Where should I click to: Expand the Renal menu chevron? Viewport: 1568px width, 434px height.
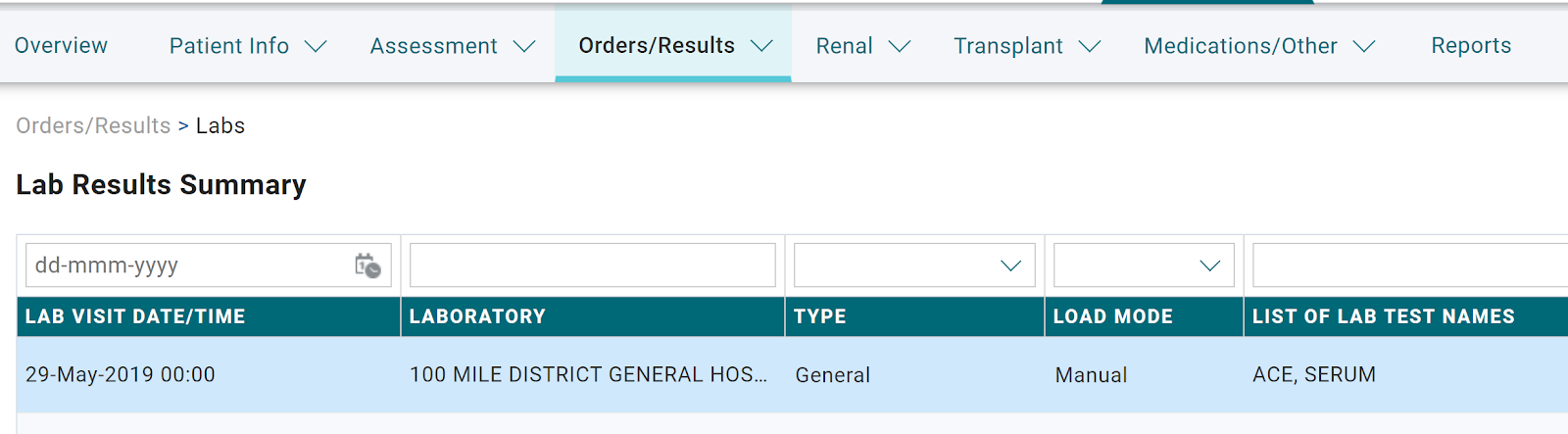coord(900,46)
